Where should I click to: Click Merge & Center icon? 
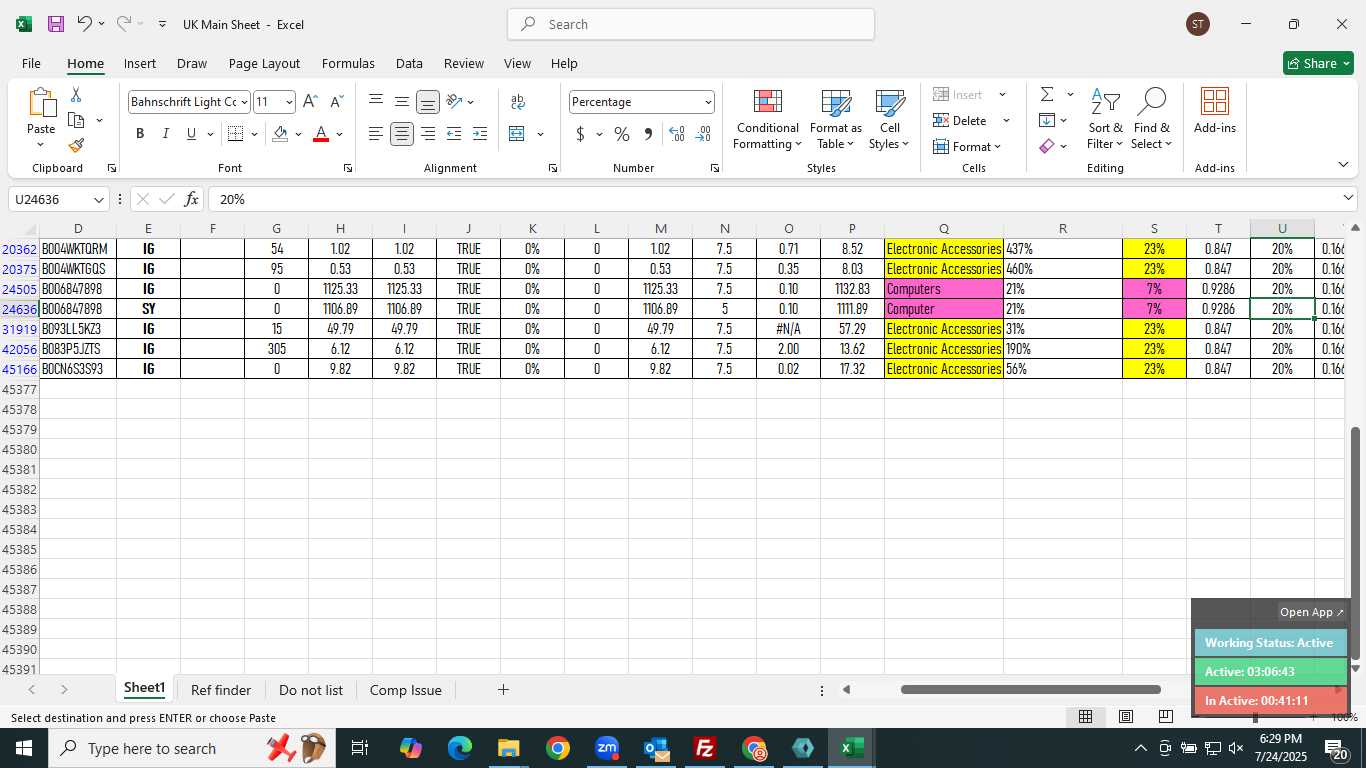(x=517, y=134)
